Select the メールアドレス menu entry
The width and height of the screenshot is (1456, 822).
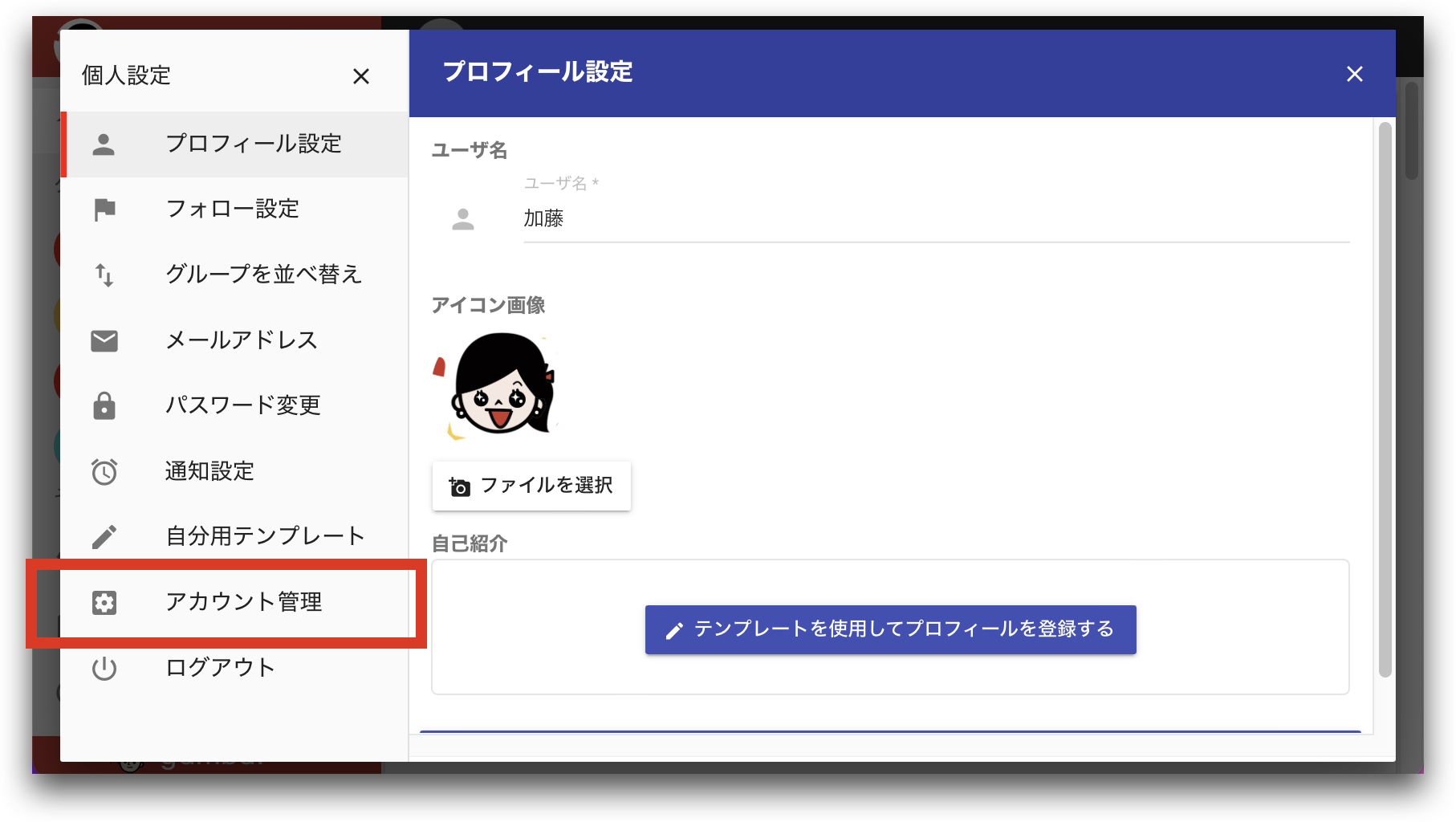(234, 340)
